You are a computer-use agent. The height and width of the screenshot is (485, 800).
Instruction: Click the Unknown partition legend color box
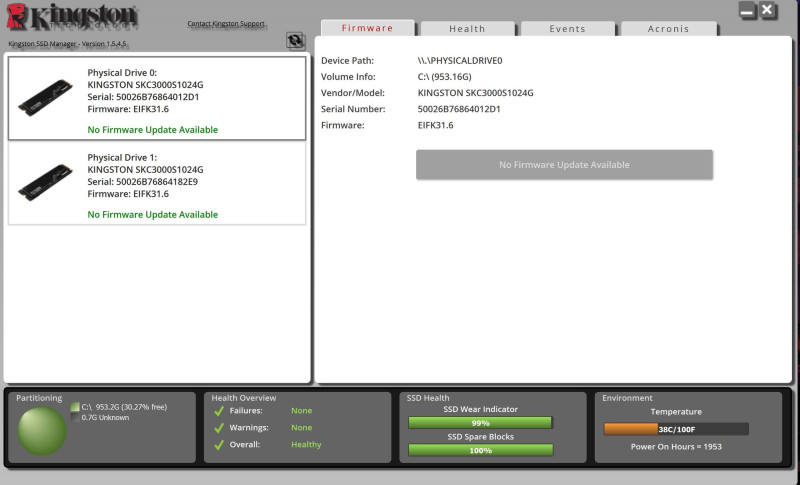(x=75, y=418)
